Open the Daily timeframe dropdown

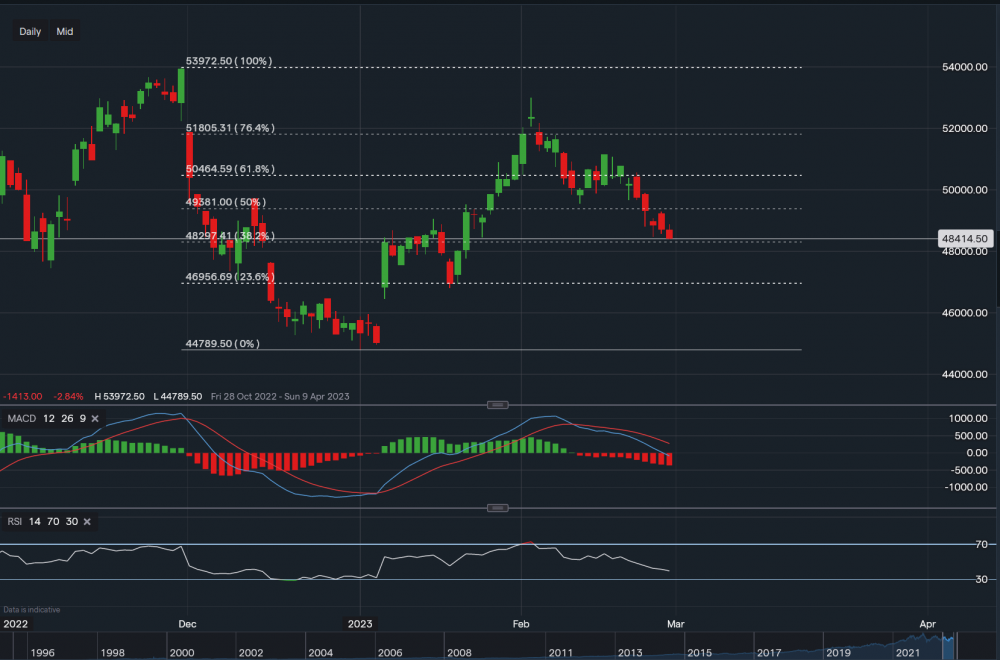click(x=30, y=32)
